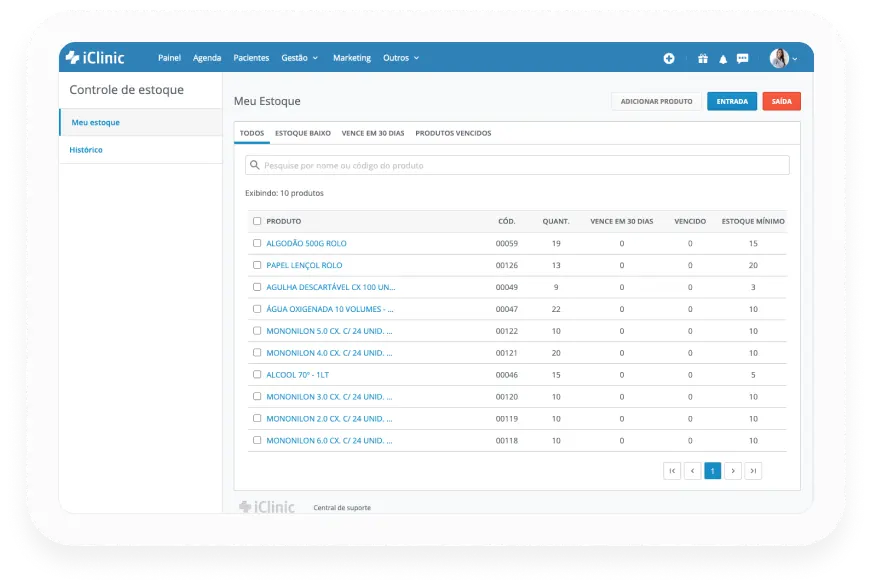
Task: Check the MONONILON 5.0 row checkbox
Action: coord(257,330)
